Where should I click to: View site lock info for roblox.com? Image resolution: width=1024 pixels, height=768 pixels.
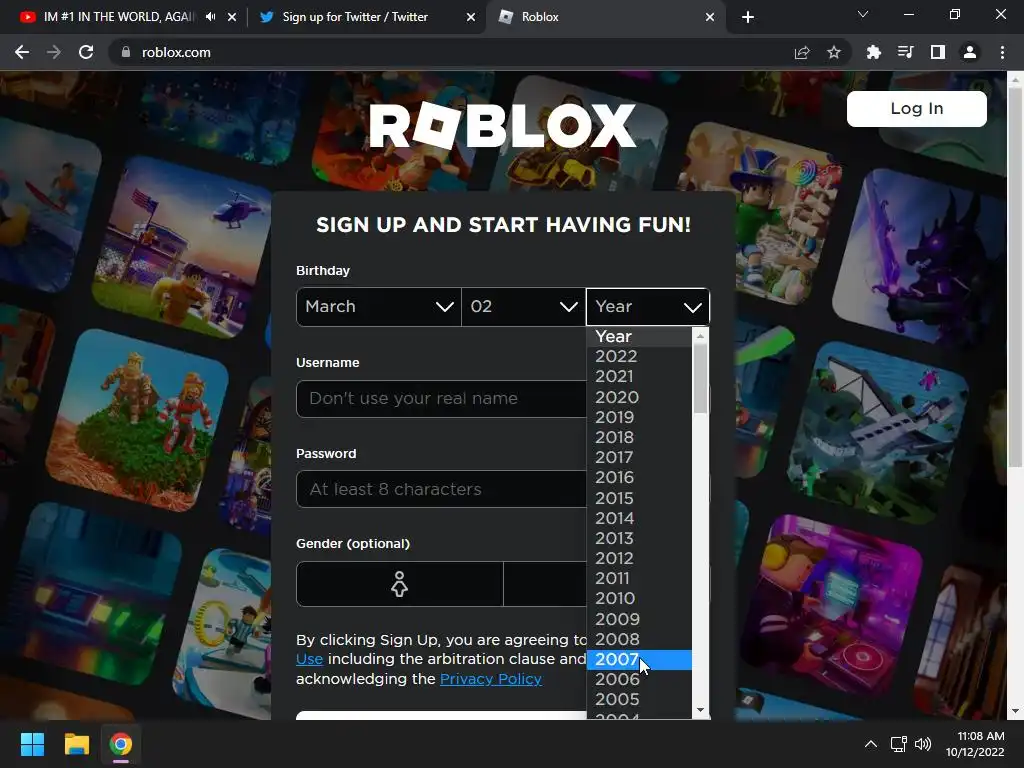126,52
